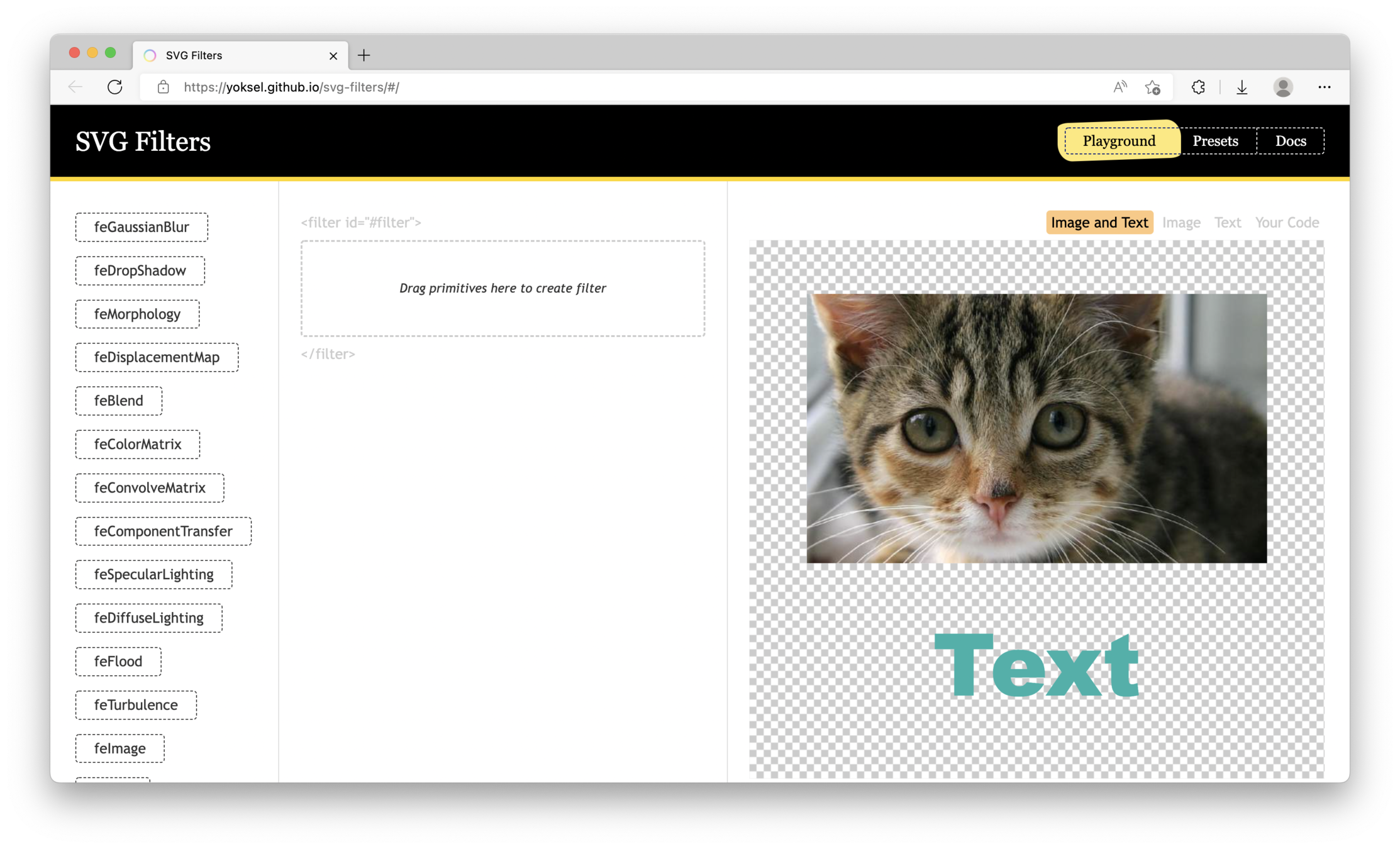The height and width of the screenshot is (849, 1400).
Task: Open browser settings three-dots menu
Action: click(1324, 87)
